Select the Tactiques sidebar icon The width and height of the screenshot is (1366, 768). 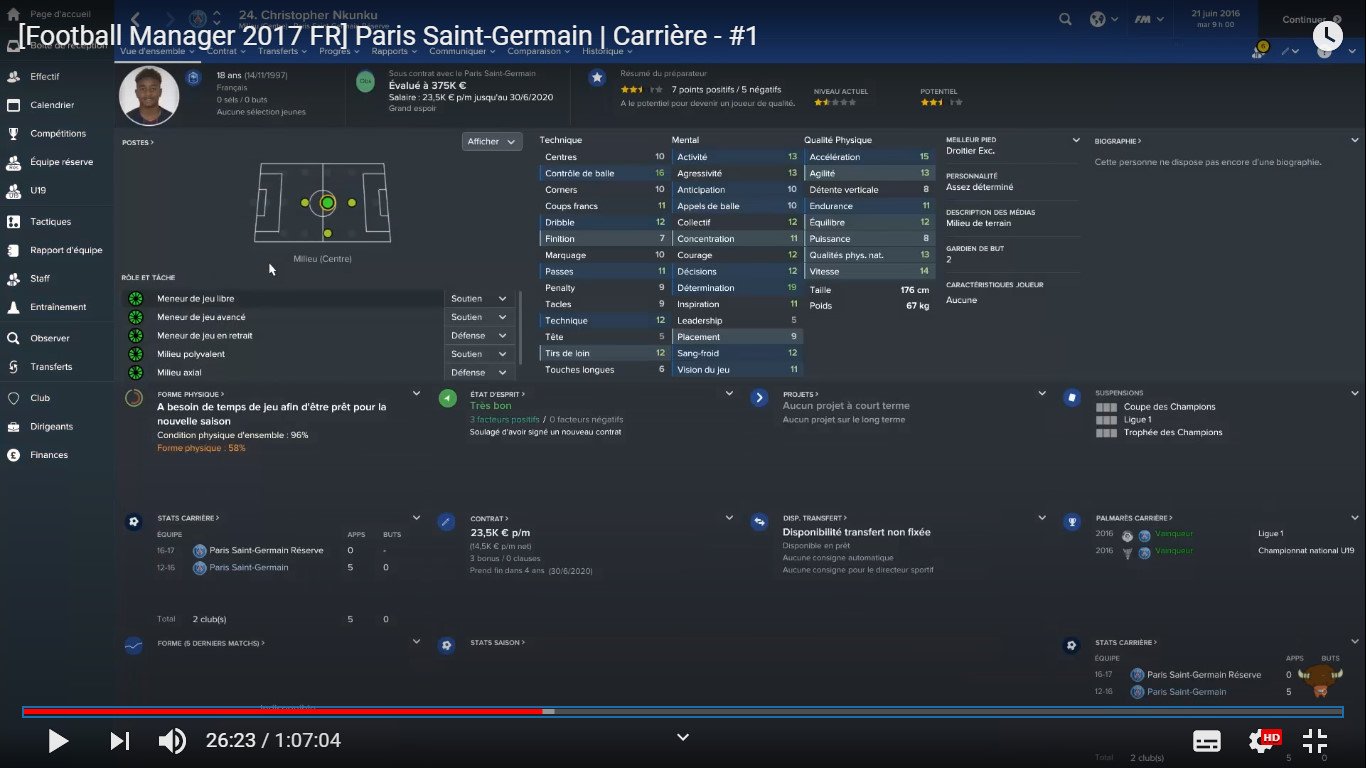point(14,222)
